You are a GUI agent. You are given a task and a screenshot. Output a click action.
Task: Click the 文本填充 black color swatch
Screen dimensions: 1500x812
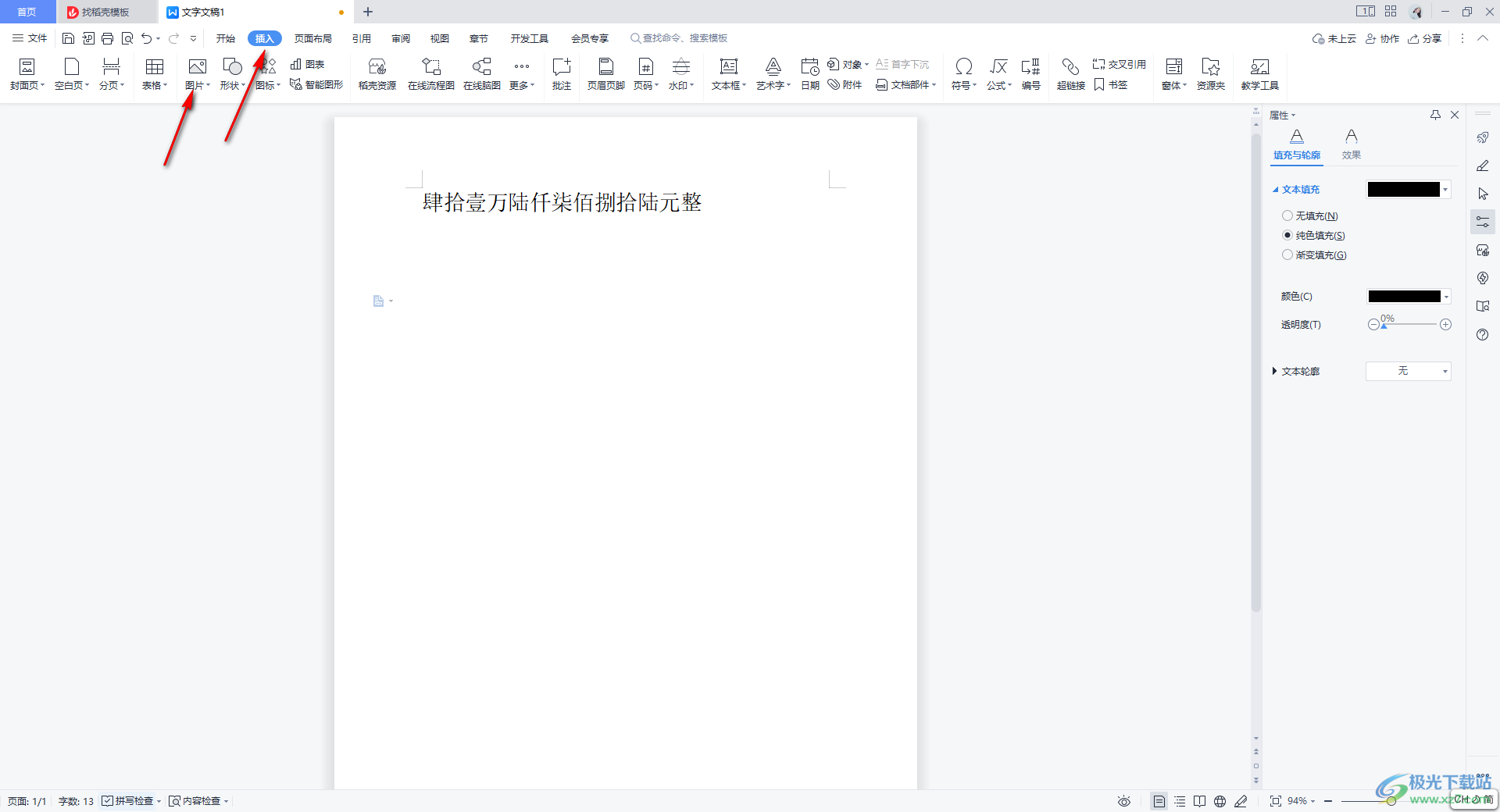pyautogui.click(x=1404, y=190)
